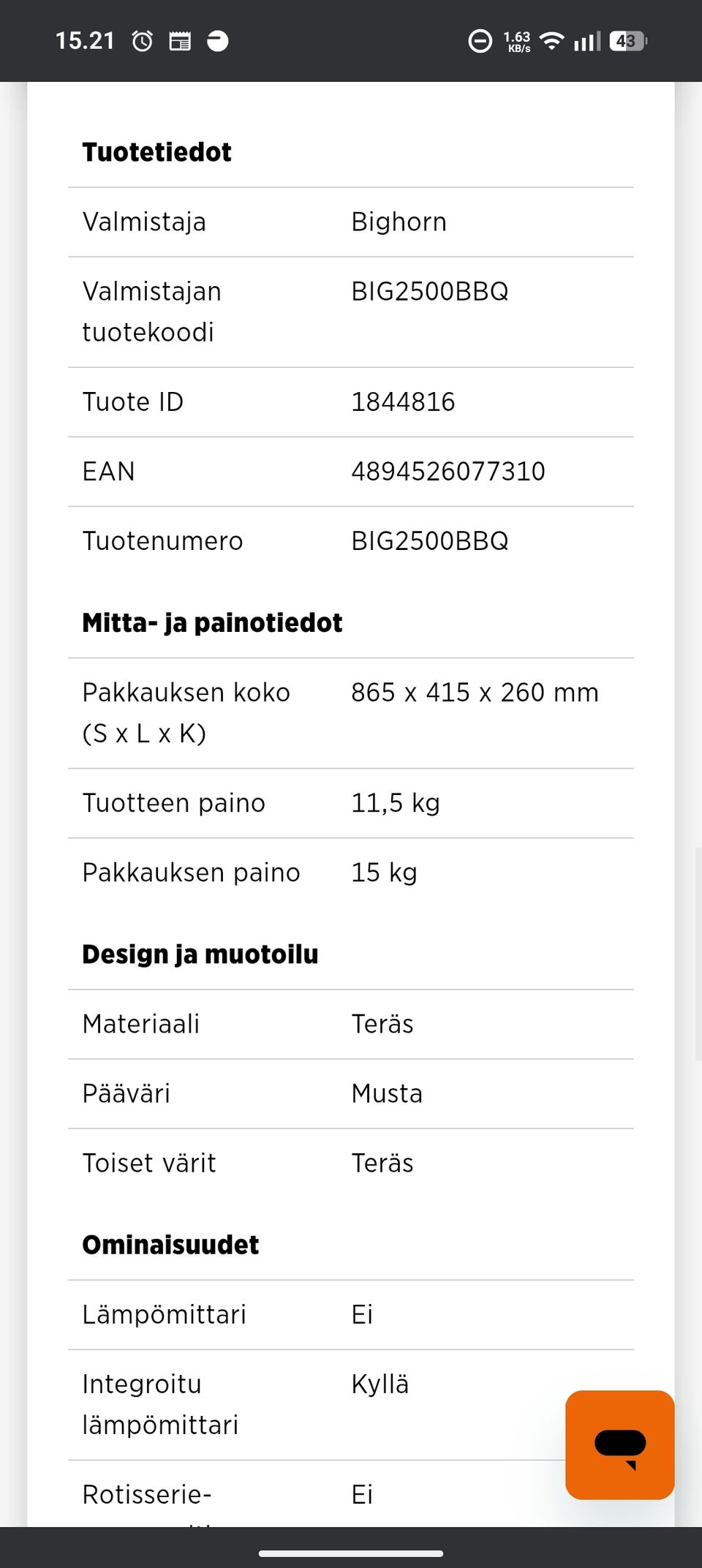Tap the Wi-Fi signal icon
Viewport: 702px width, 1568px height.
(x=552, y=41)
